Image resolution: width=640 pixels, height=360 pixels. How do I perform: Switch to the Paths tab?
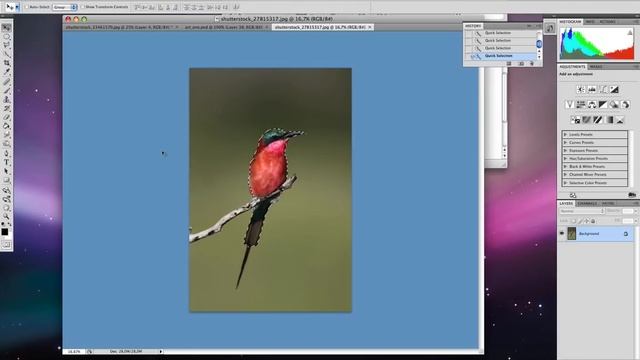[x=608, y=203]
